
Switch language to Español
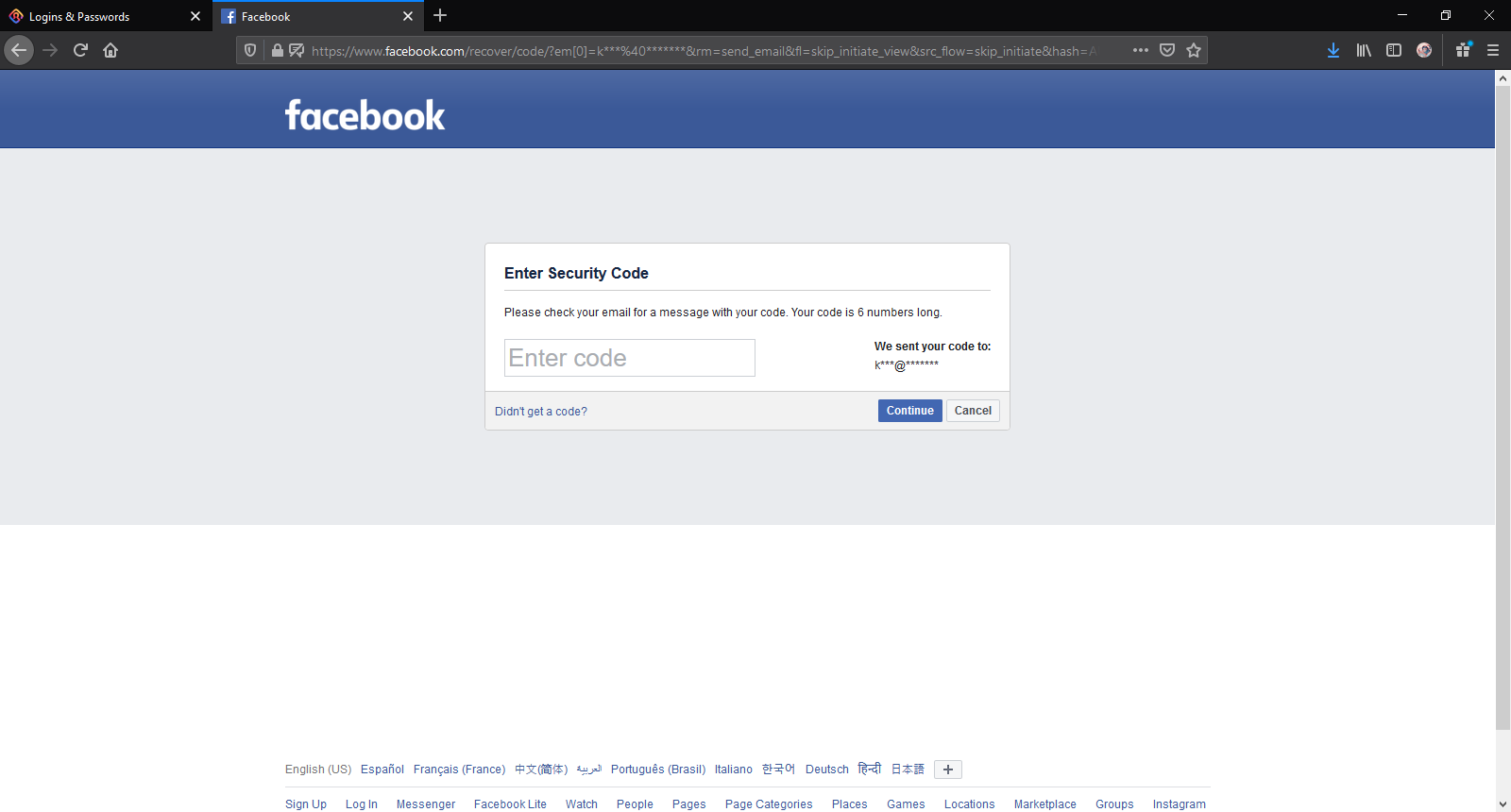[x=382, y=770]
